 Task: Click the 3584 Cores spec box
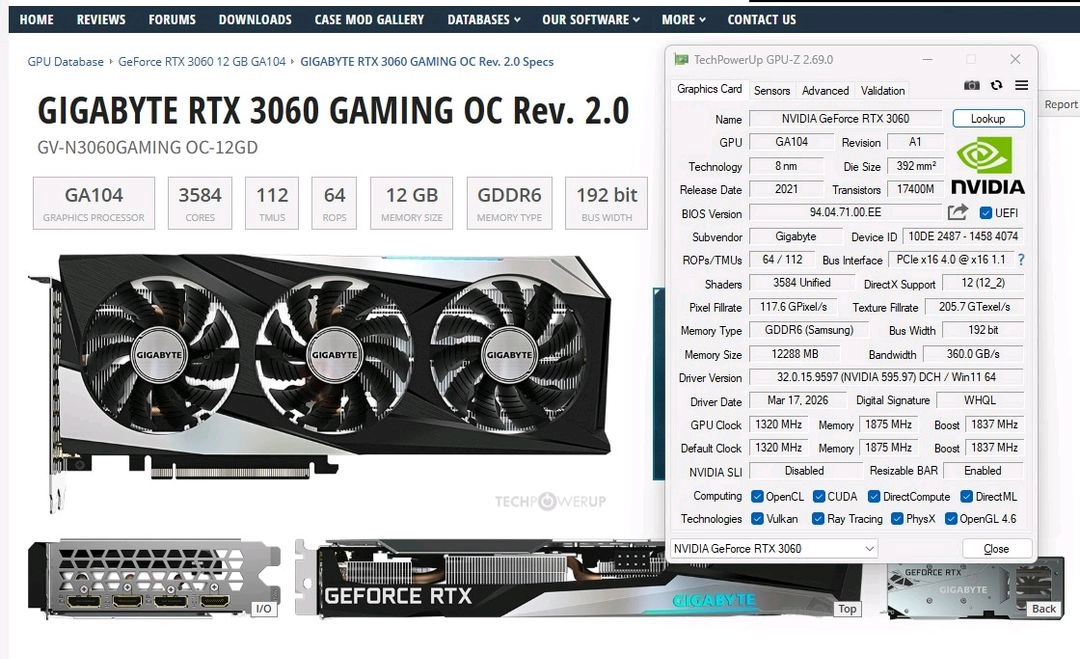(200, 202)
